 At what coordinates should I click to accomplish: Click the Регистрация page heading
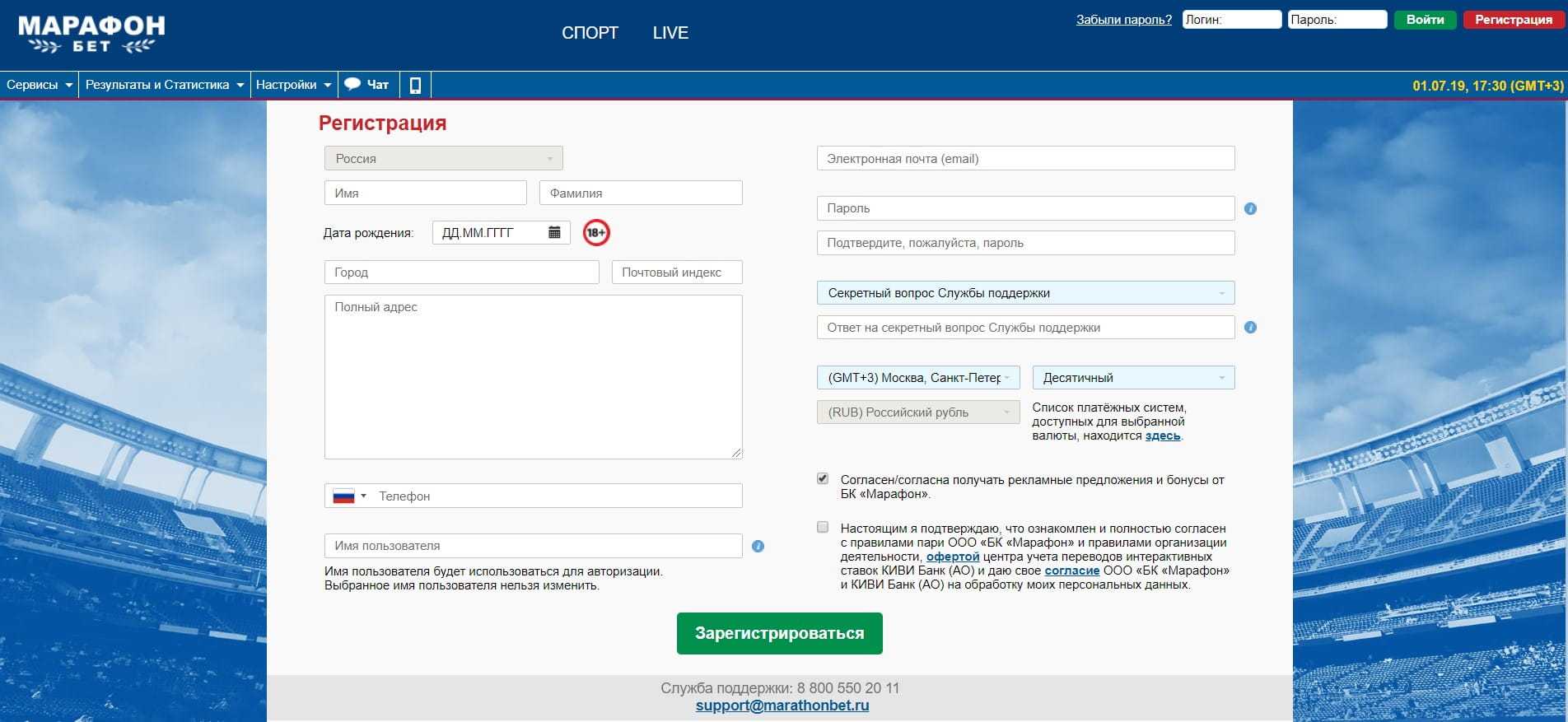click(x=383, y=123)
